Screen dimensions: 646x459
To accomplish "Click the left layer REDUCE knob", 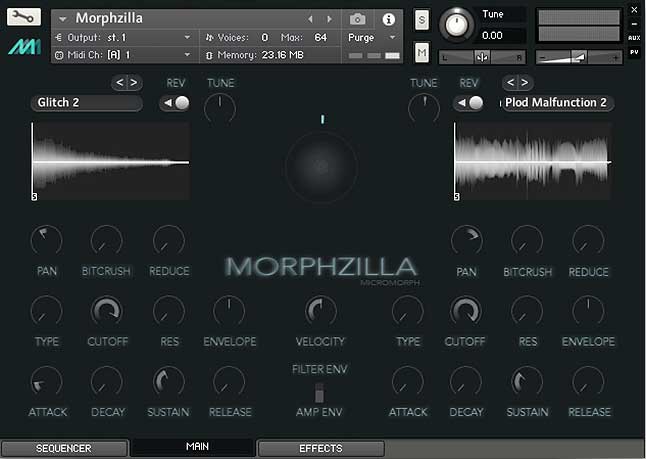I will click(x=169, y=241).
